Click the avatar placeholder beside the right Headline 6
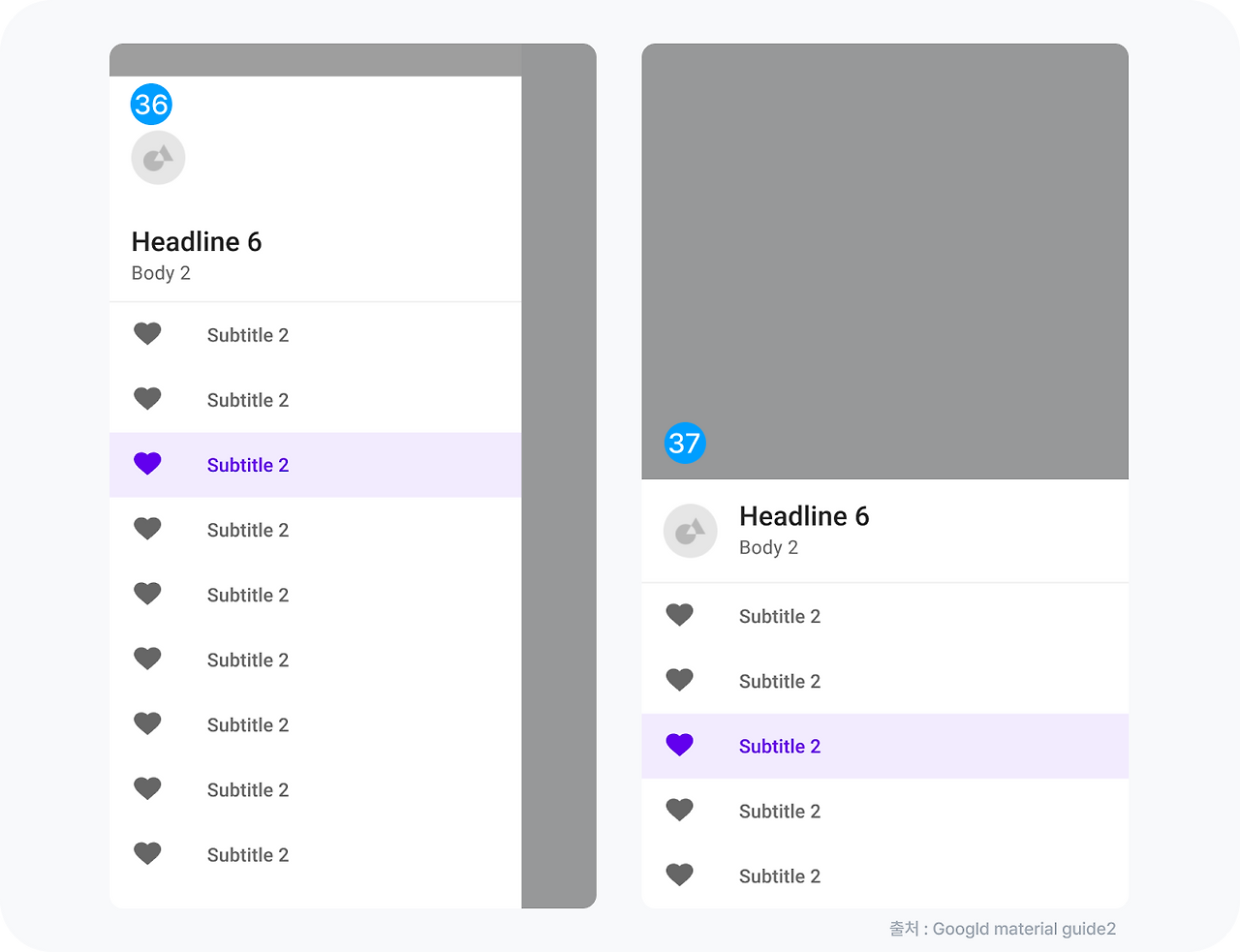This screenshot has height=952, width=1240. tap(690, 531)
